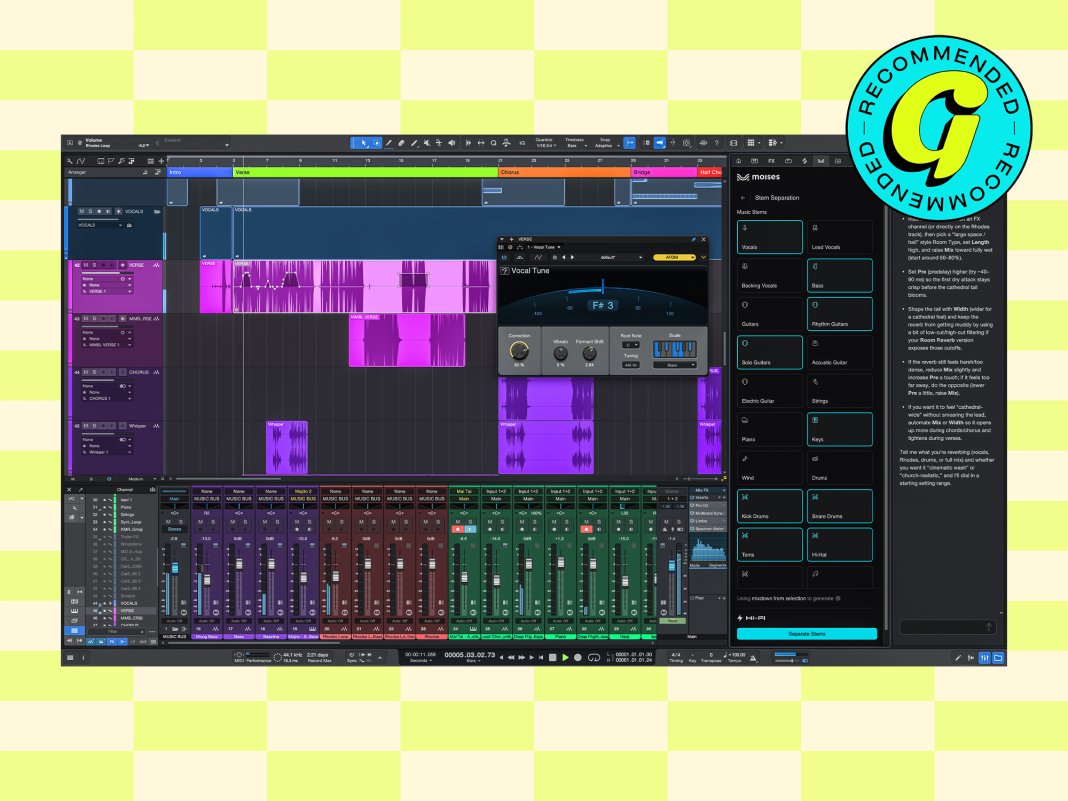Select the Eraser tool in the toolbar

tap(400, 143)
